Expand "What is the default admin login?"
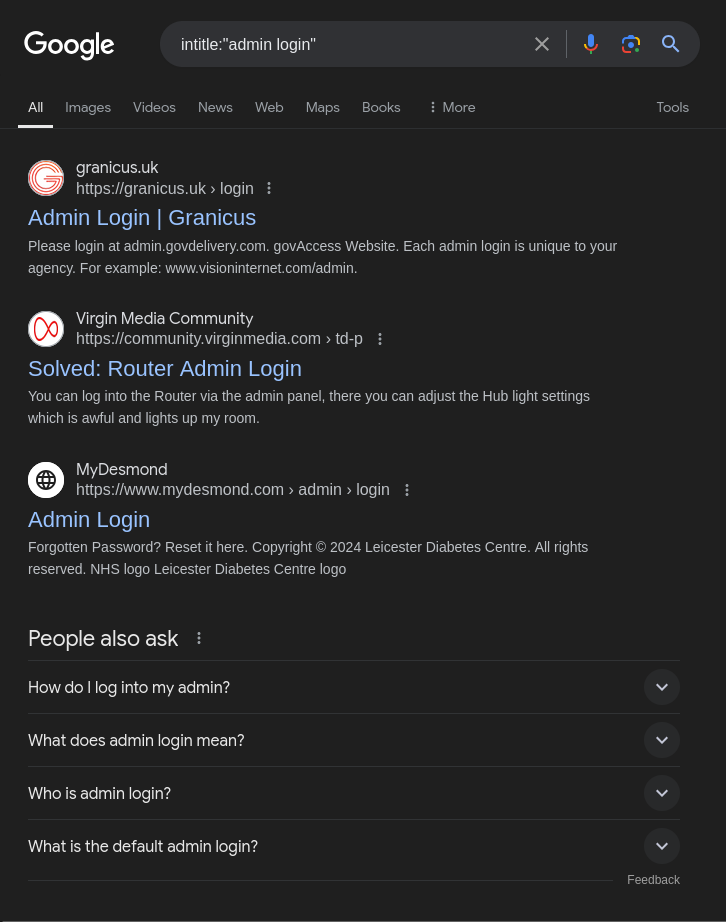726x922 pixels. tap(661, 846)
